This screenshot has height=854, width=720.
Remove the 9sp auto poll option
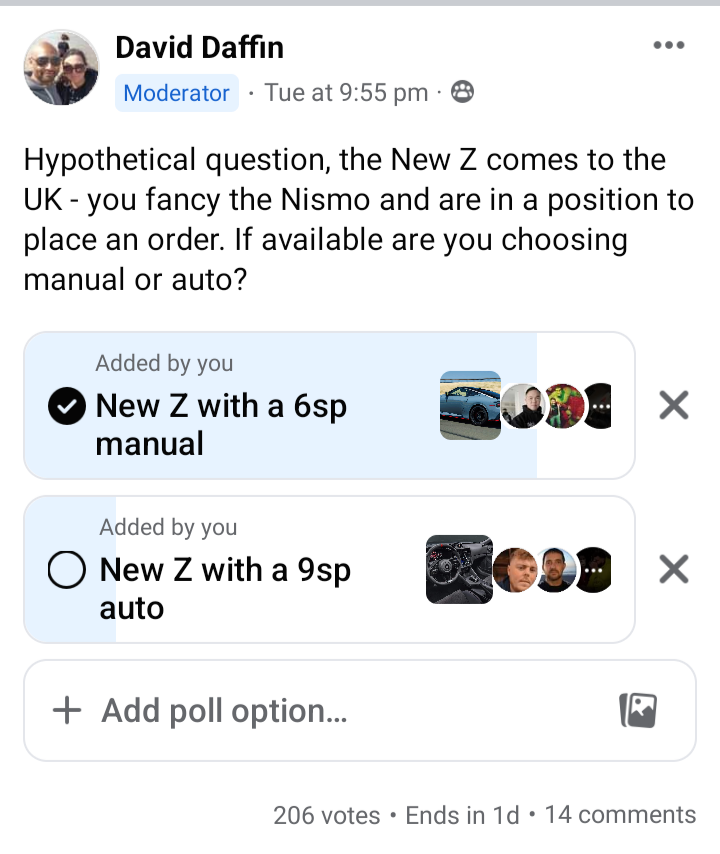click(674, 569)
